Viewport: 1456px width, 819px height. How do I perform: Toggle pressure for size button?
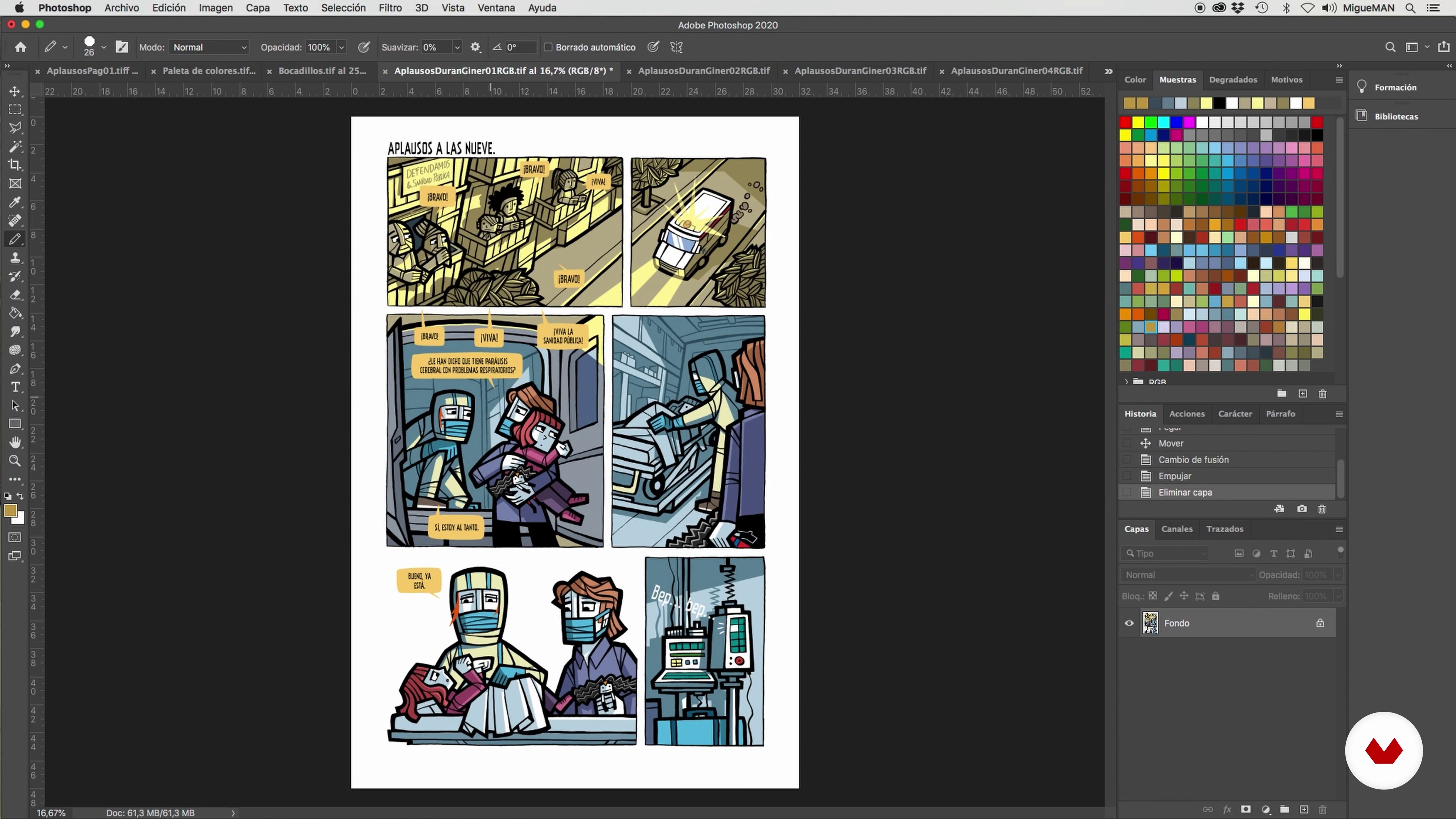point(653,47)
